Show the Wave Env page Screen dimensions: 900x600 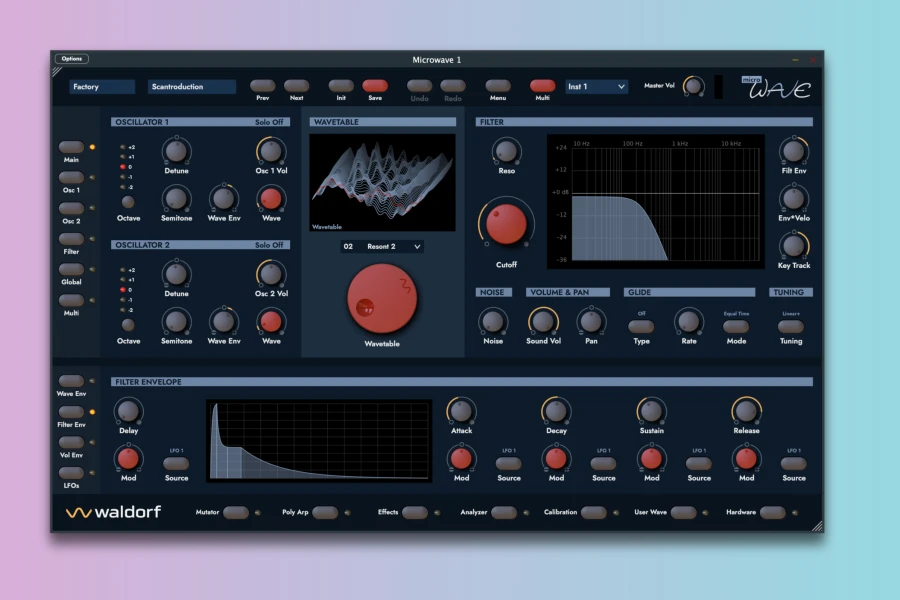(71, 381)
